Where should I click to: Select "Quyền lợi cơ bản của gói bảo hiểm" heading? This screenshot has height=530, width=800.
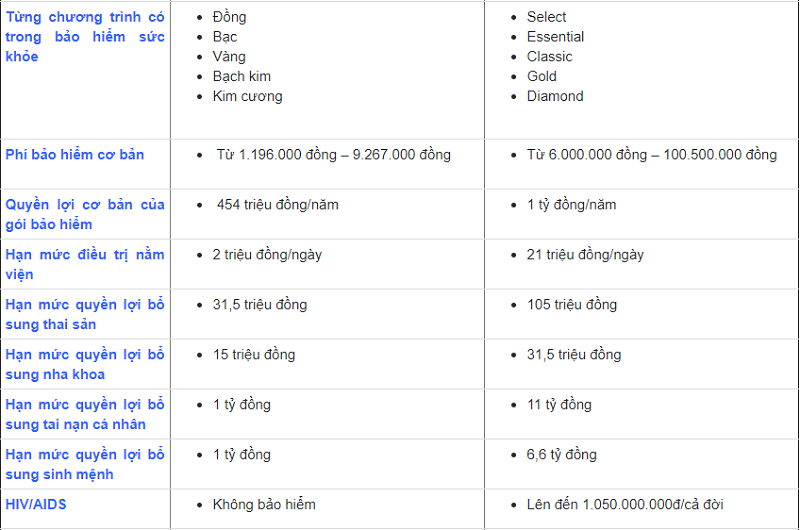[x=85, y=215]
